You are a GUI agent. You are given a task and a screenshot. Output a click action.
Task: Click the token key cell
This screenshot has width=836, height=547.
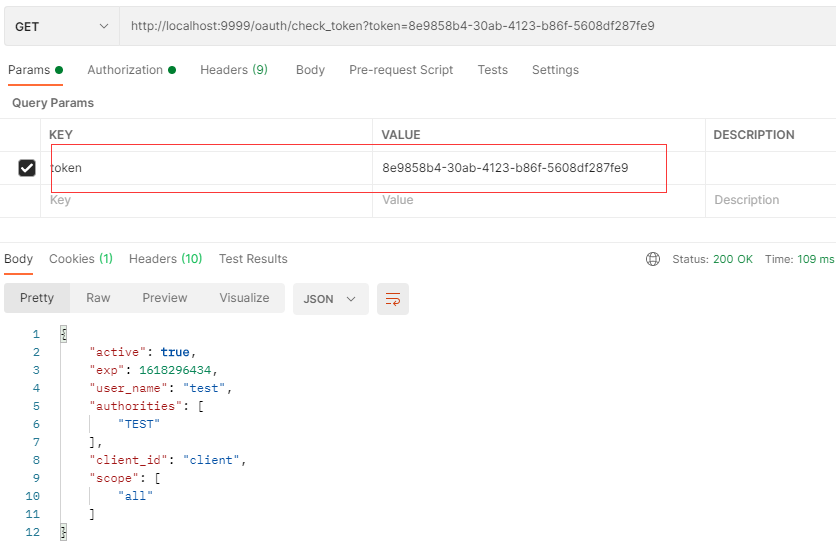pyautogui.click(x=206, y=168)
